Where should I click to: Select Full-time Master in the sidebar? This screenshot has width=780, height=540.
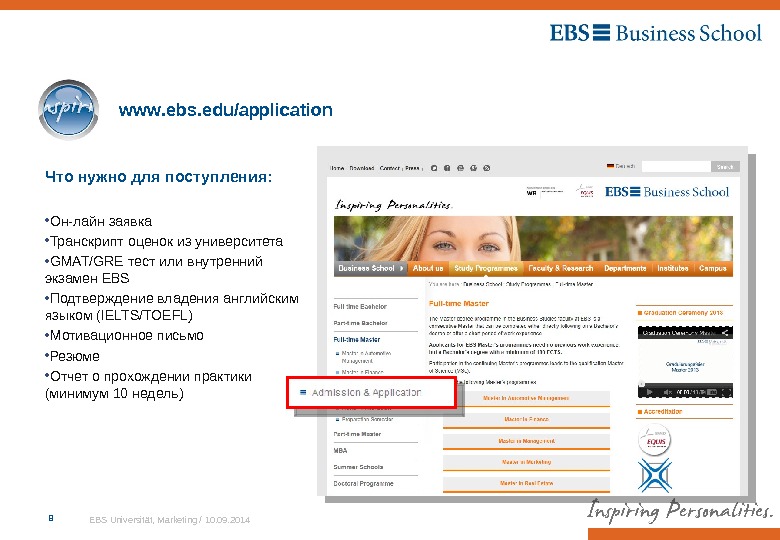(x=357, y=340)
